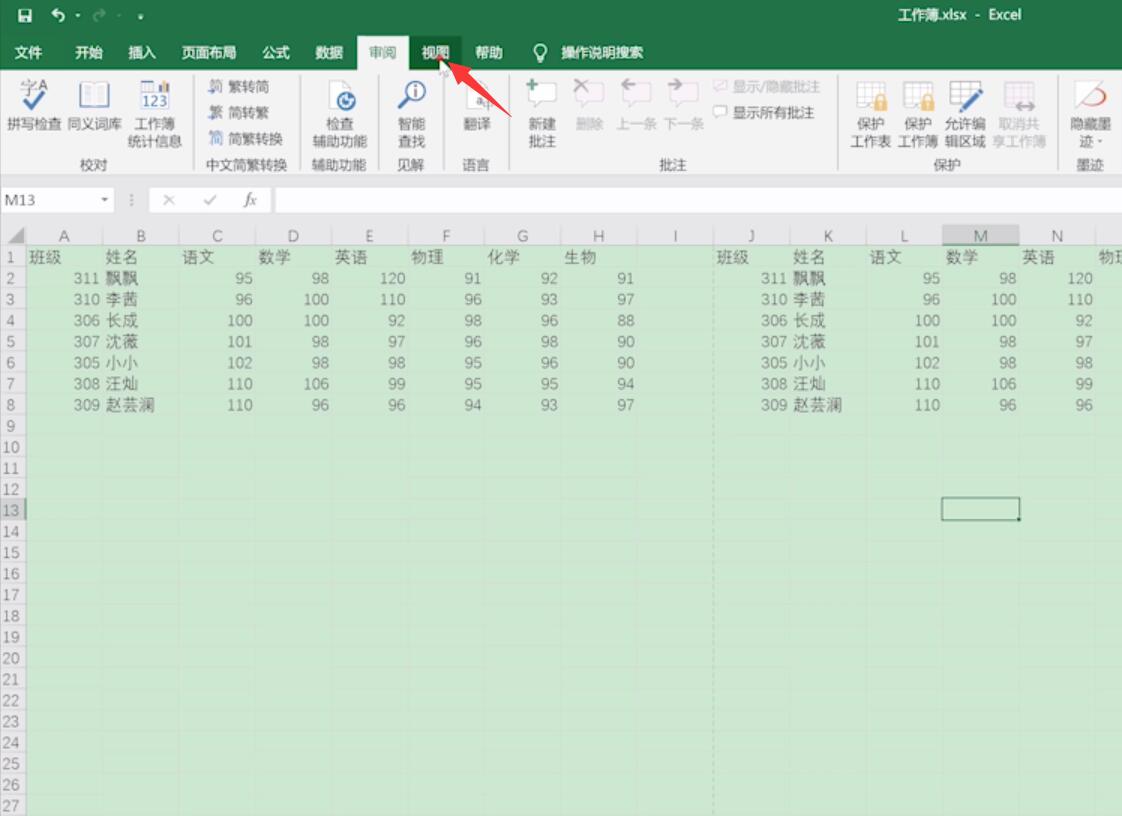Select the 审阅 ribbon tab
The height and width of the screenshot is (816, 1122).
[383, 52]
